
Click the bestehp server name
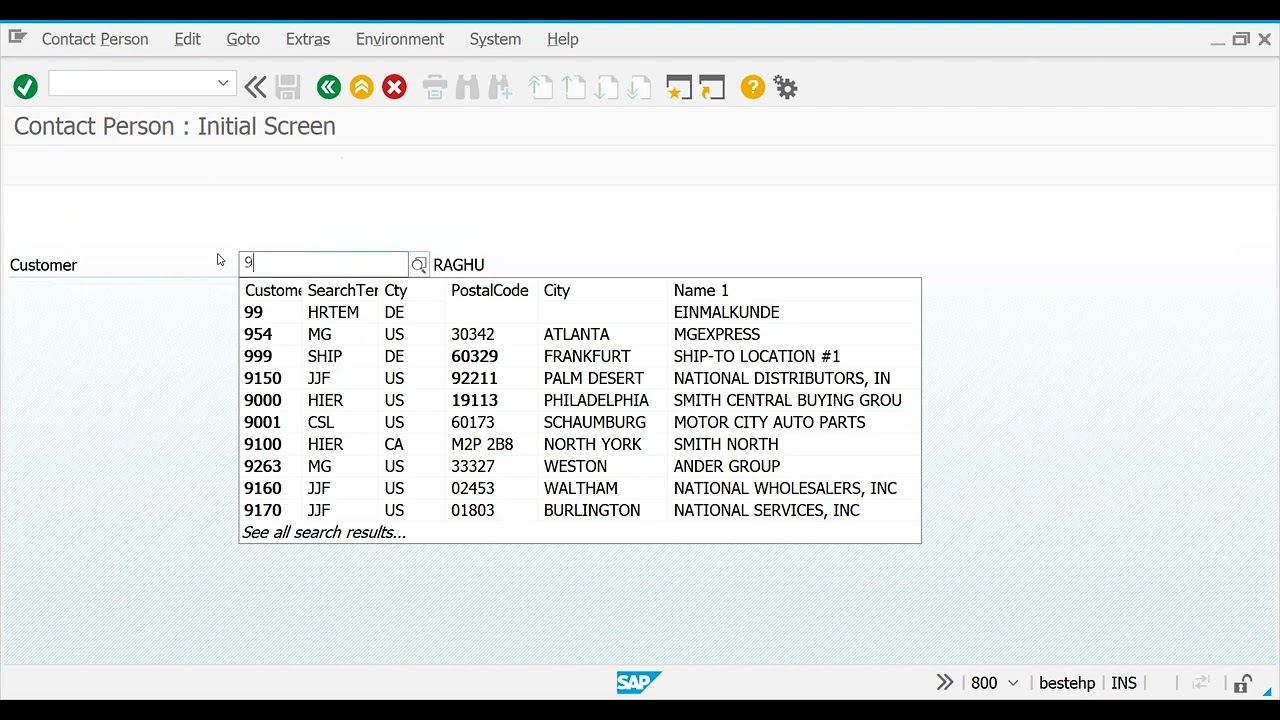[1067, 683]
